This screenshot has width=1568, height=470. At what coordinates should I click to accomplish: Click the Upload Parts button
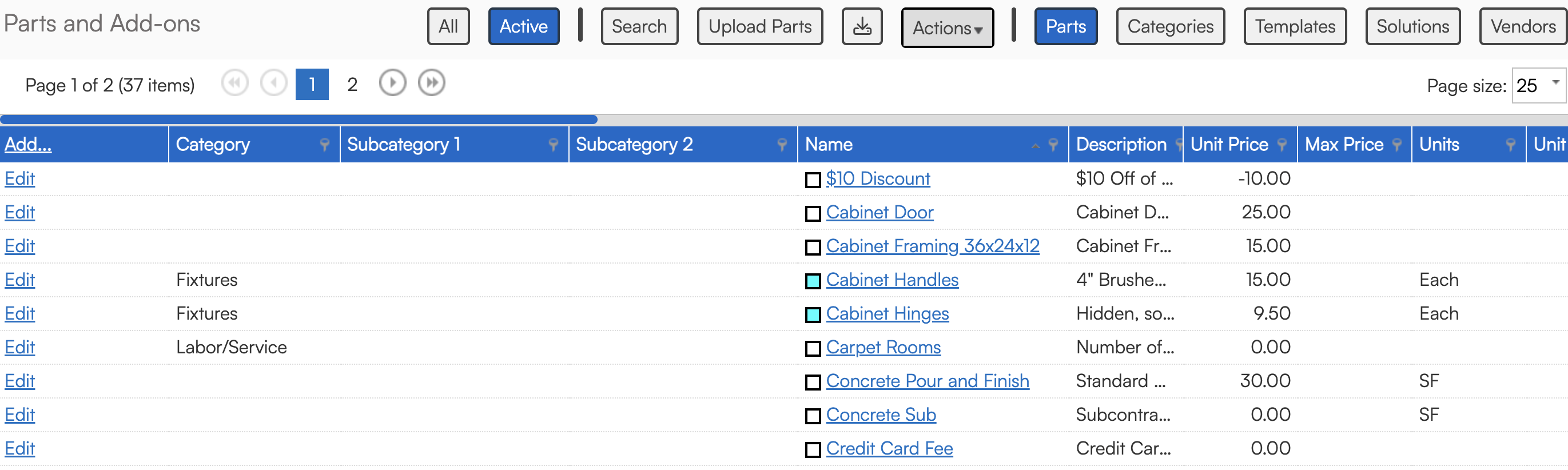pos(759,26)
